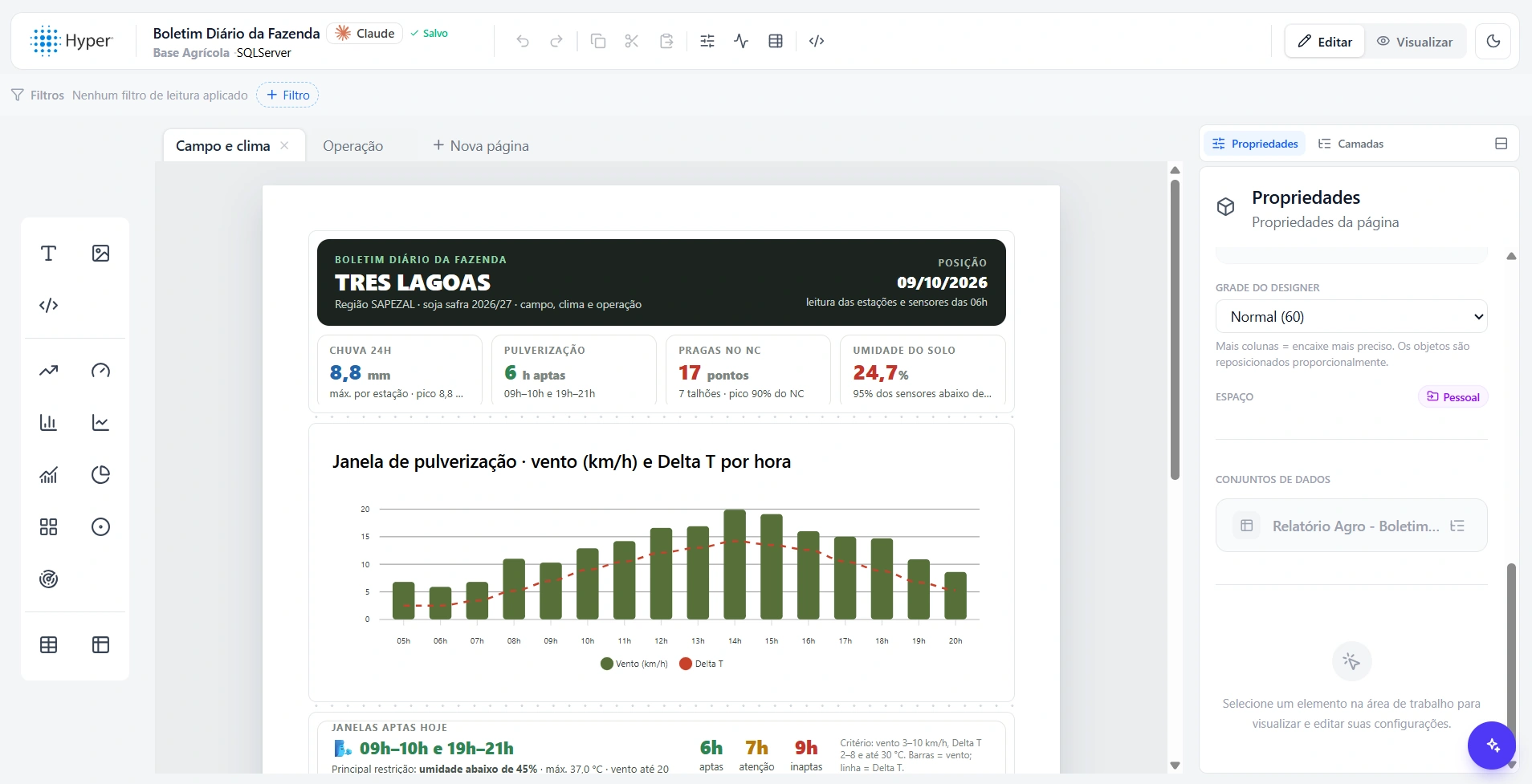Insert a bar chart from the palette
The height and width of the screenshot is (784, 1532).
(48, 423)
